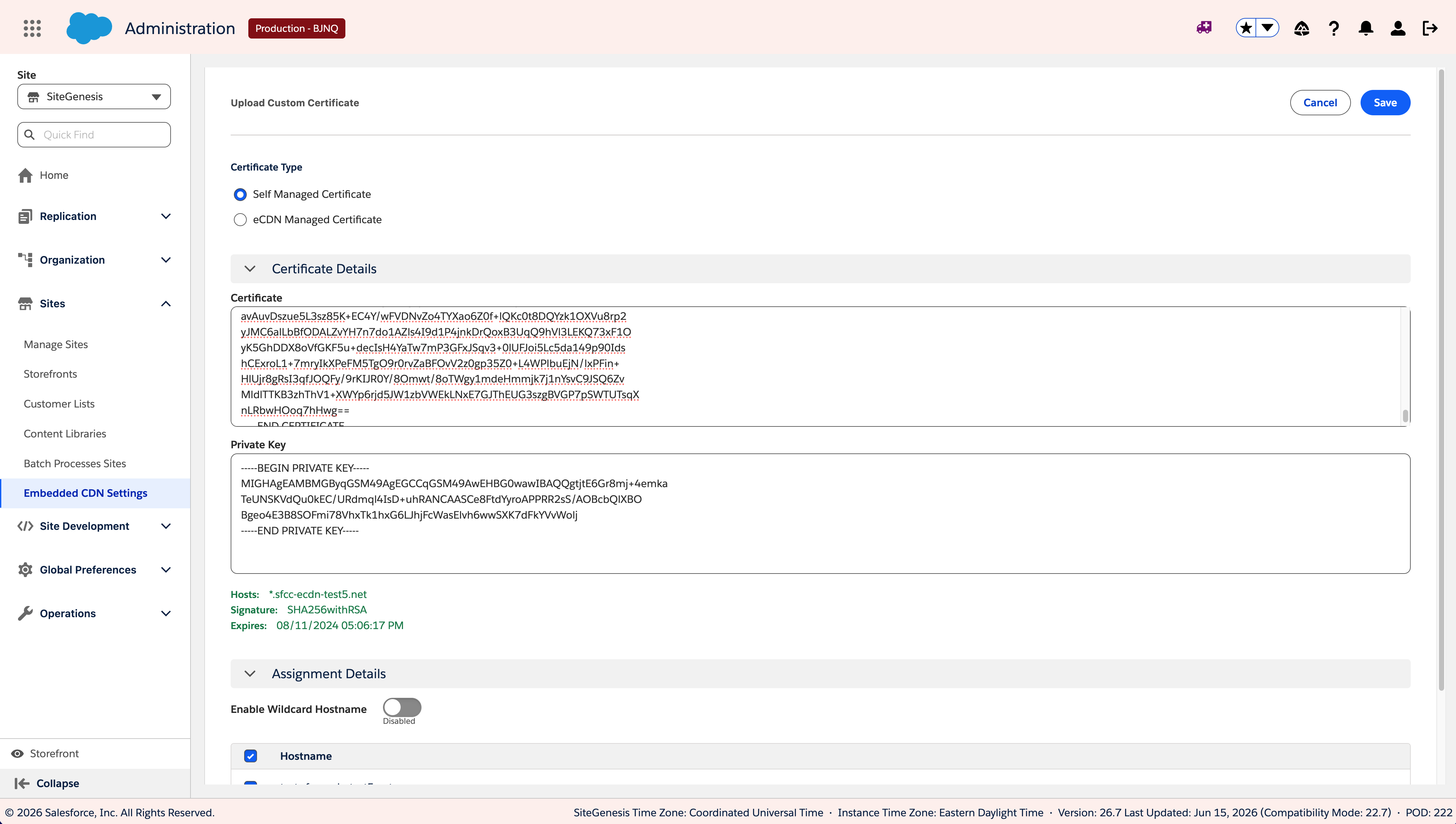The height and width of the screenshot is (824, 1456).
Task: Click the Certificate textarea scrollbar thumb
Action: coord(1405,416)
